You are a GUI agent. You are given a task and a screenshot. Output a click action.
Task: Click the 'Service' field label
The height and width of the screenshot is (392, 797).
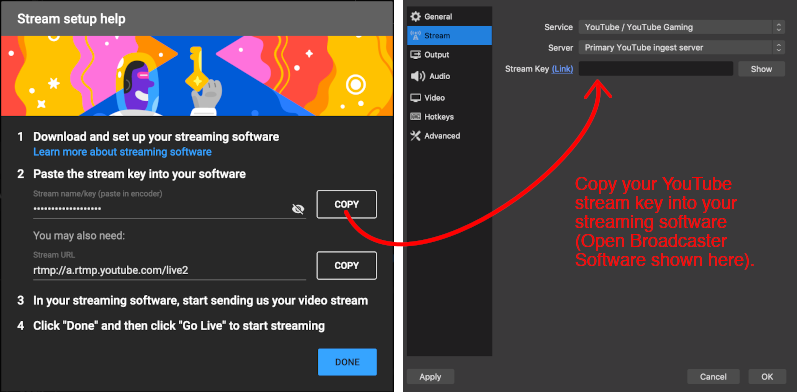point(558,27)
